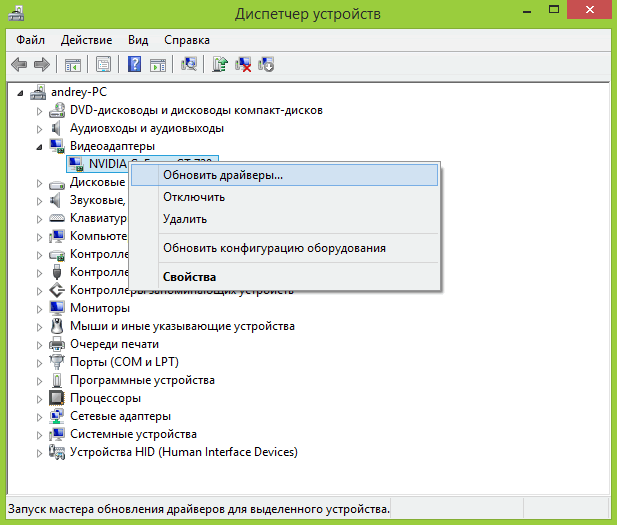Click Update driver software toolbar icon

tap(220, 65)
